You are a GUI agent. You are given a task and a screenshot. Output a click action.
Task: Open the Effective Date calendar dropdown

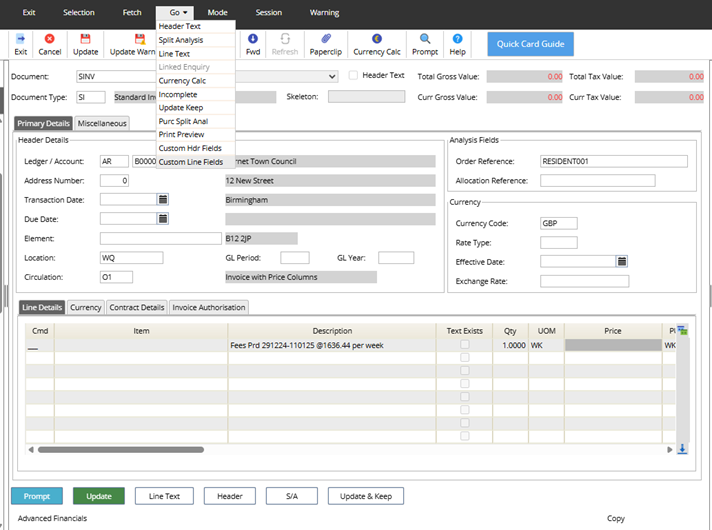pos(621,261)
